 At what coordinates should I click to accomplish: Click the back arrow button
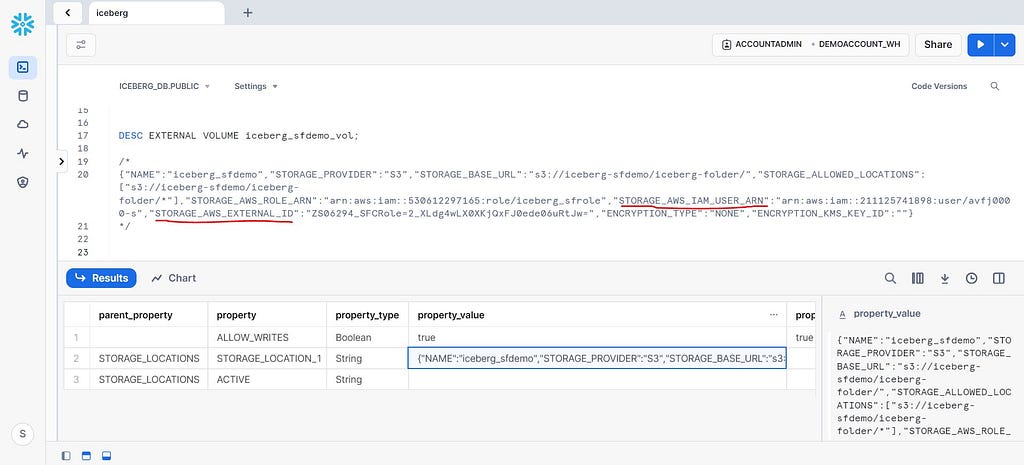(x=68, y=12)
